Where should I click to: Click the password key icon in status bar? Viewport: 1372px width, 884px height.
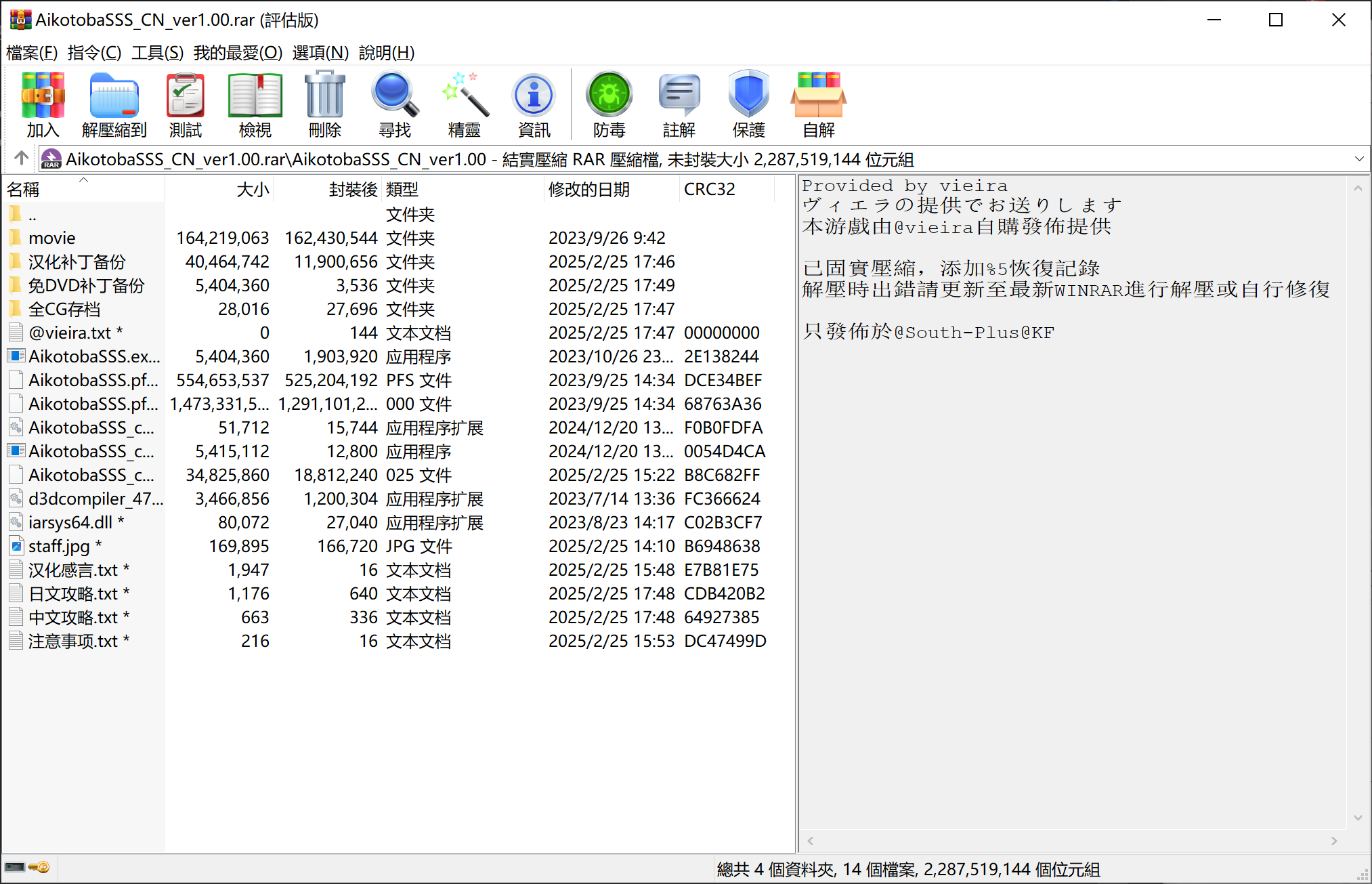[39, 868]
